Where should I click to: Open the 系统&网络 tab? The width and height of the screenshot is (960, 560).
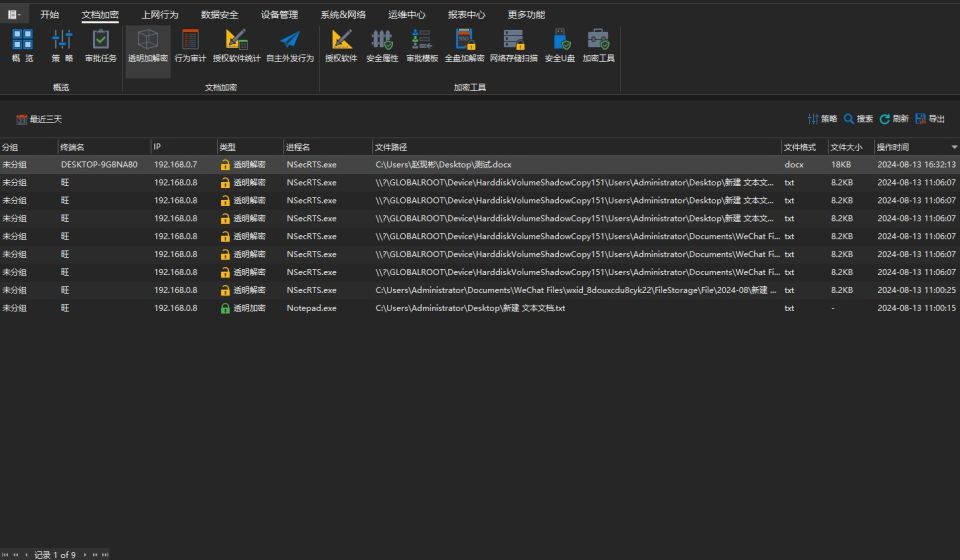[x=343, y=14]
